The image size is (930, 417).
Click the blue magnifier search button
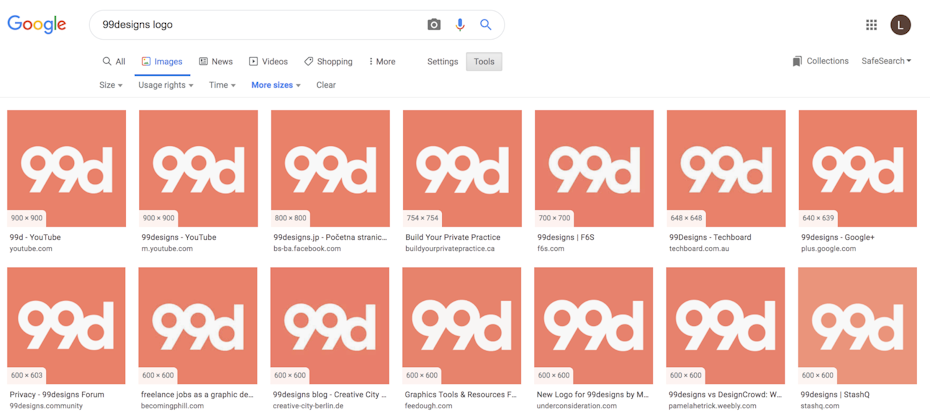click(x=486, y=25)
